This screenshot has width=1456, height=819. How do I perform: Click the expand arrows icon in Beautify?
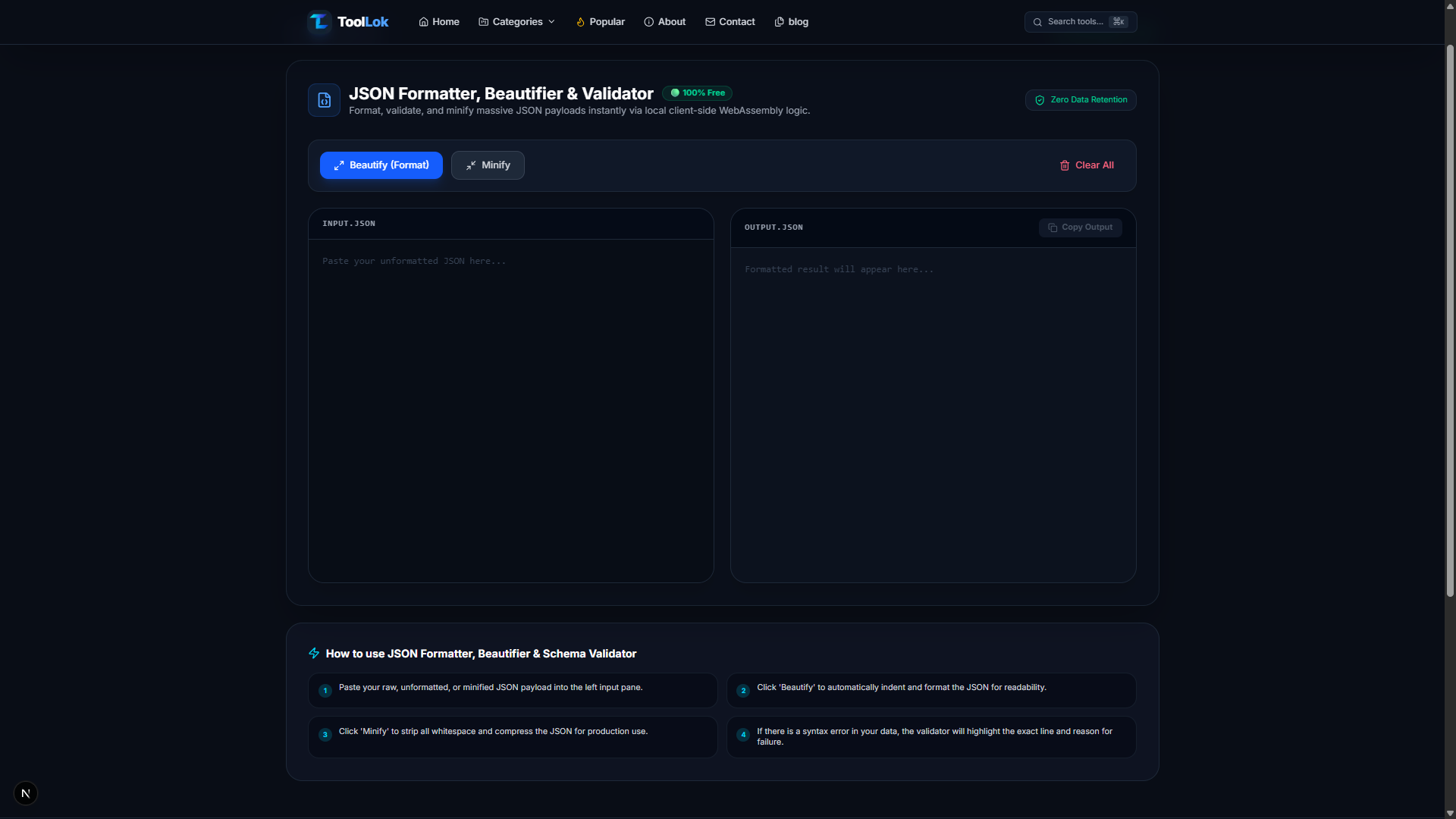(x=339, y=165)
